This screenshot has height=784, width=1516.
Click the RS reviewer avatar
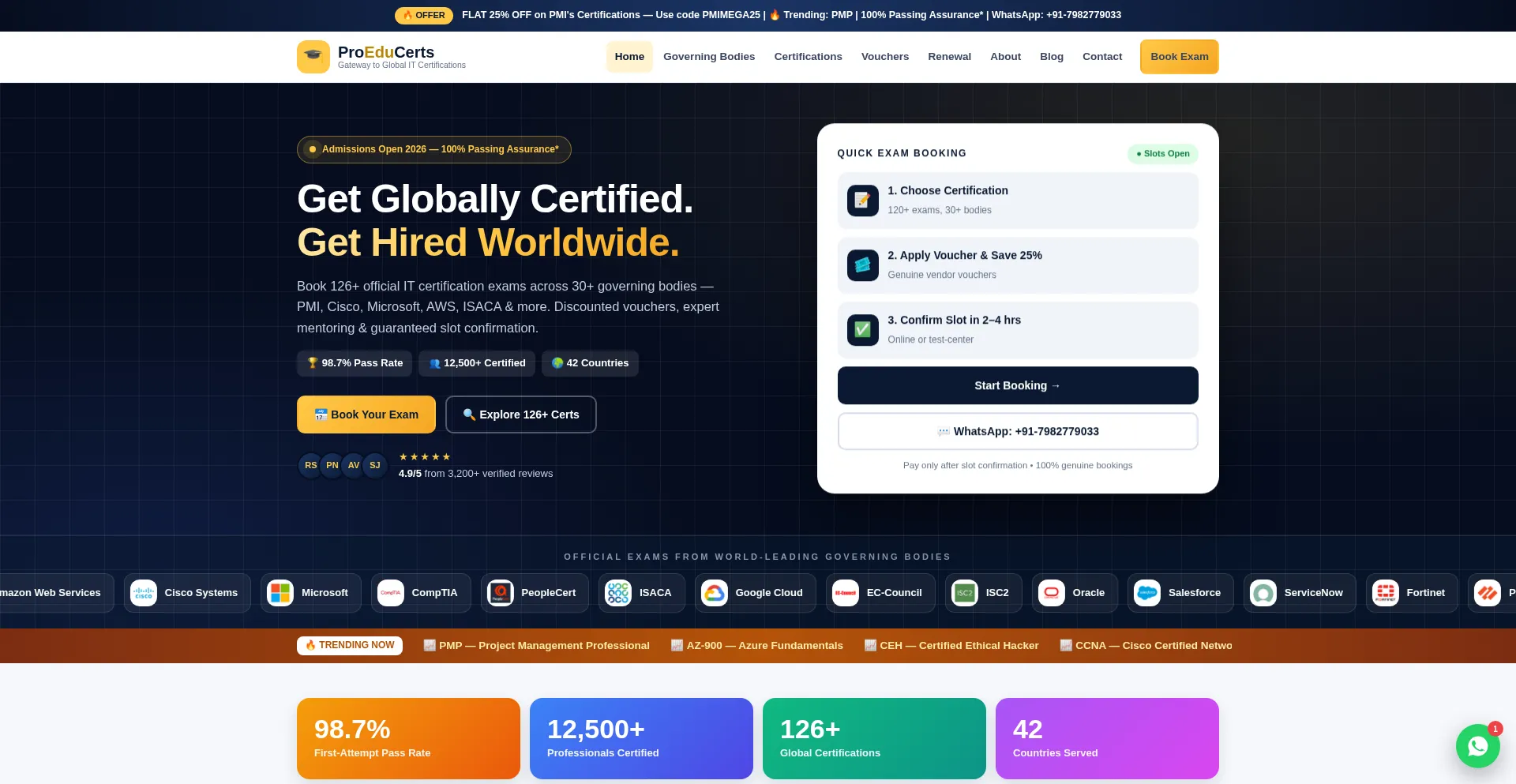point(310,466)
